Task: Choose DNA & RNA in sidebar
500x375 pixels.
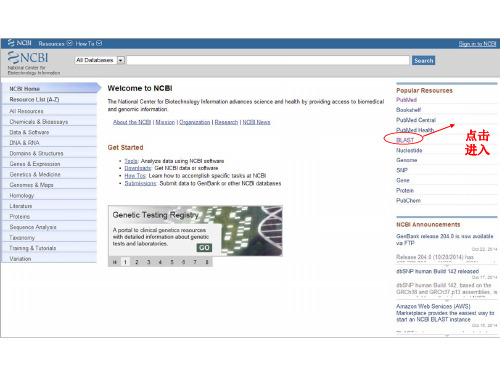Action: point(24,143)
